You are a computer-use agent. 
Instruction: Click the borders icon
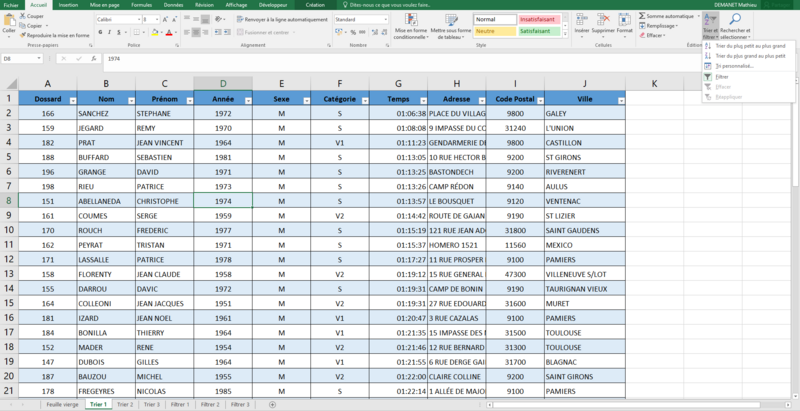[136, 32]
